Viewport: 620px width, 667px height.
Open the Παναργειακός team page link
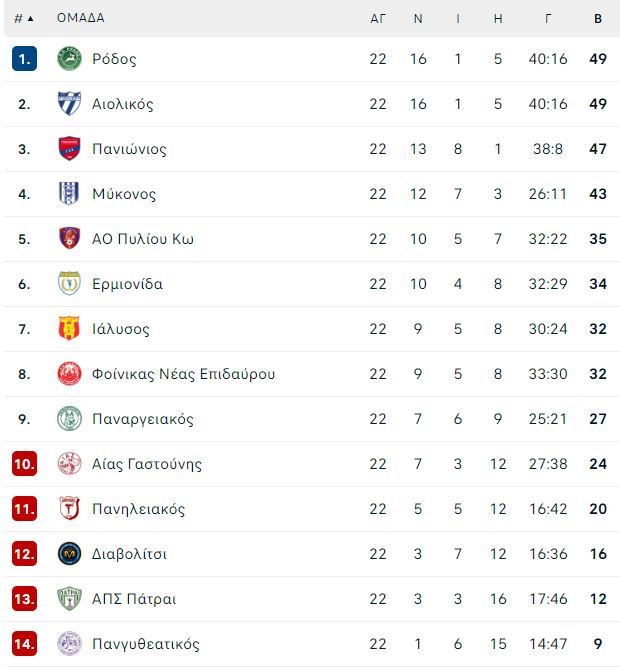pos(142,419)
